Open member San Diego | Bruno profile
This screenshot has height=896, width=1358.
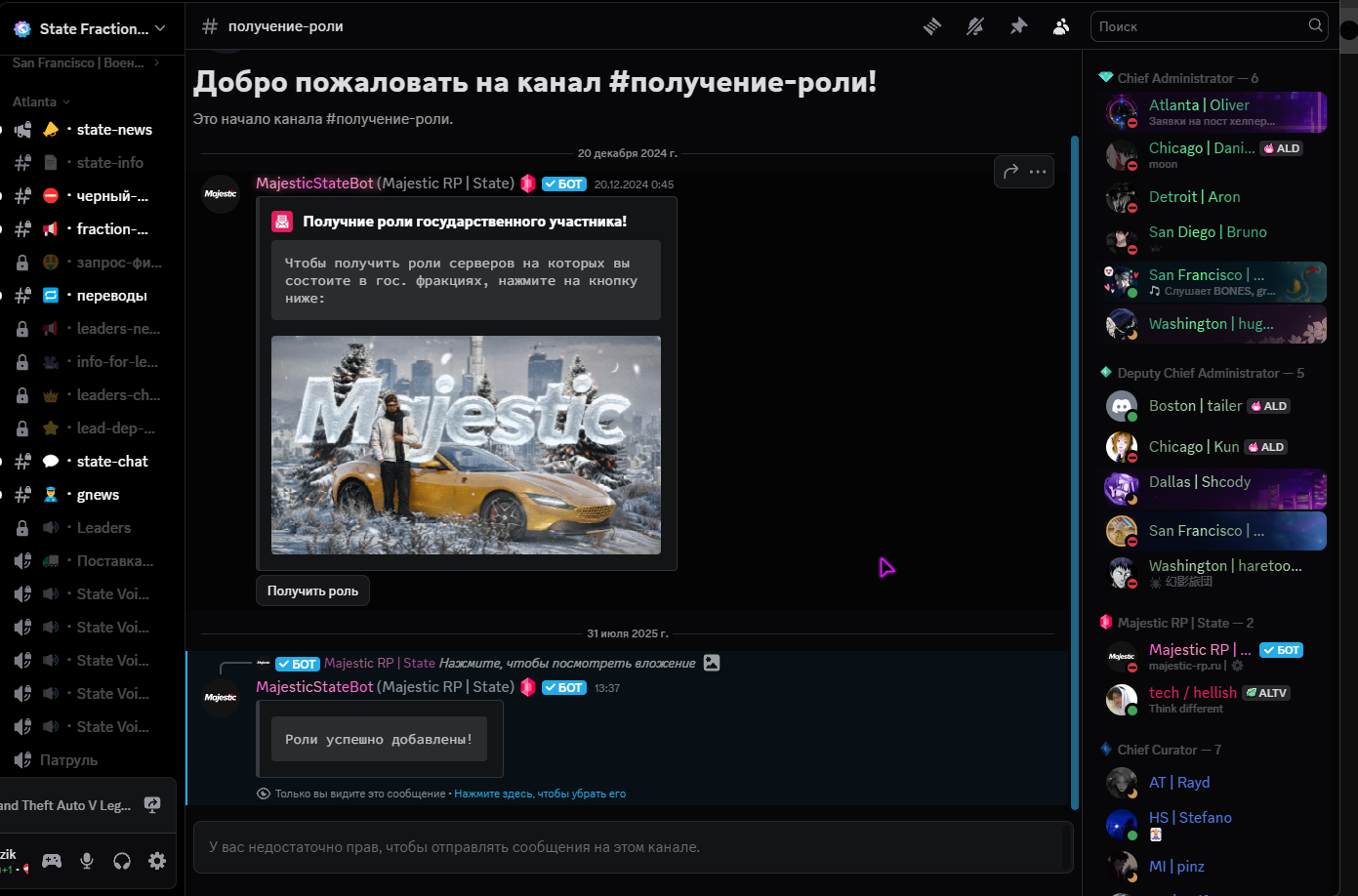coord(1214,239)
